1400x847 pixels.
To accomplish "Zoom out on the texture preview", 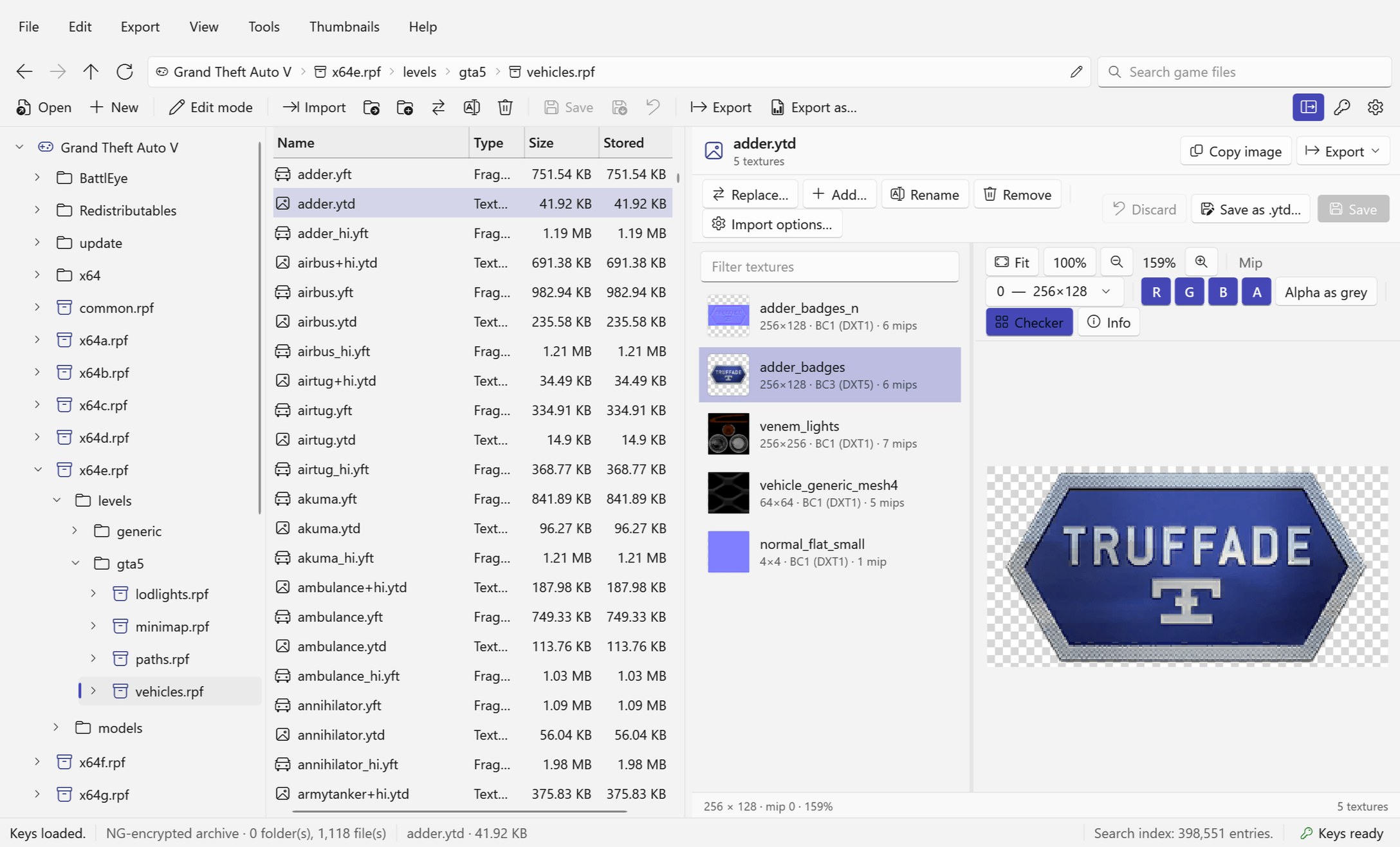I will (1116, 262).
